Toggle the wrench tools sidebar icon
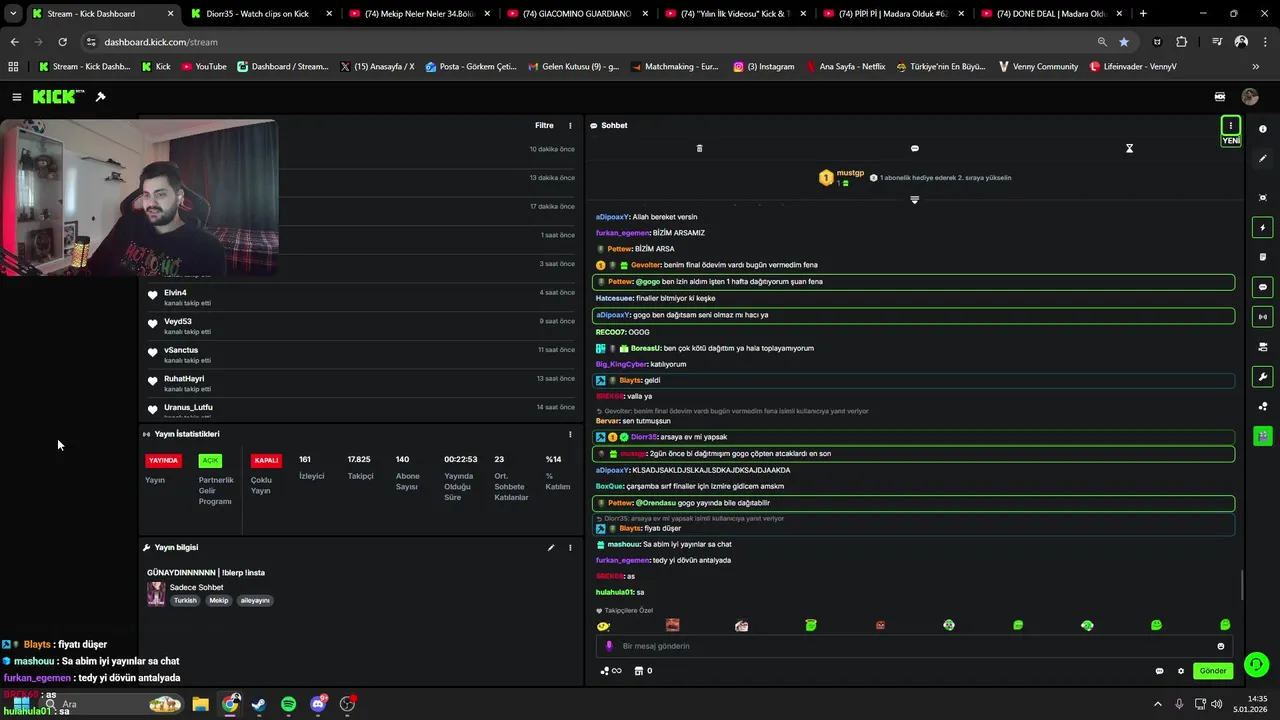The image size is (1280, 720). [1263, 377]
